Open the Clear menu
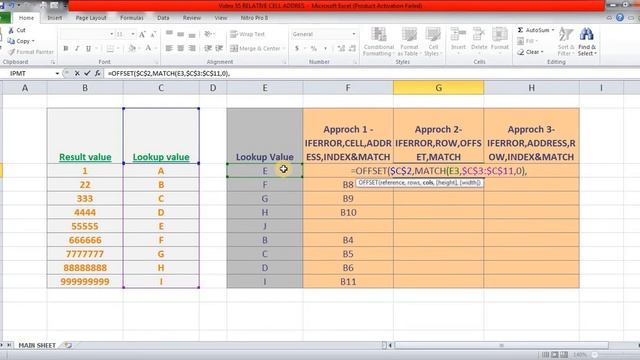Viewport: 640px width, 360px height. [x=530, y=52]
